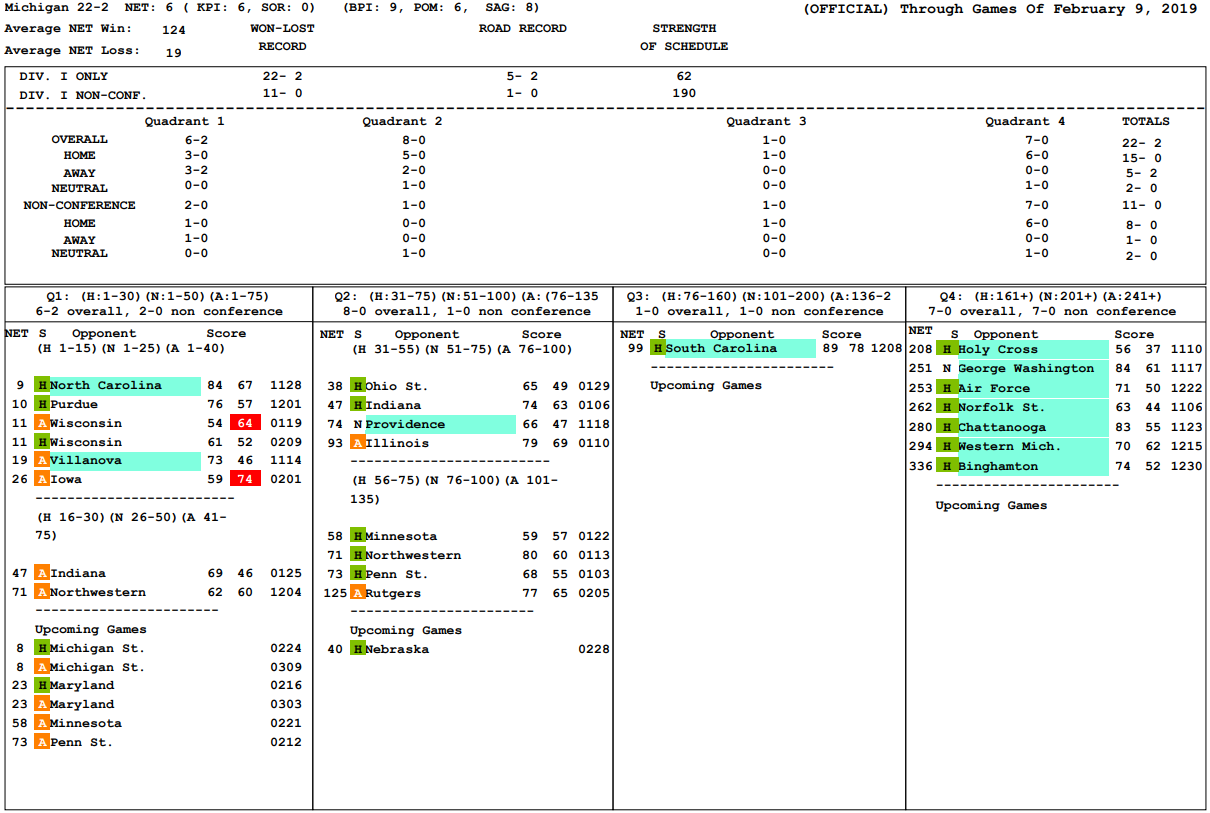Click green H badge beside Ohio St.

357,386
